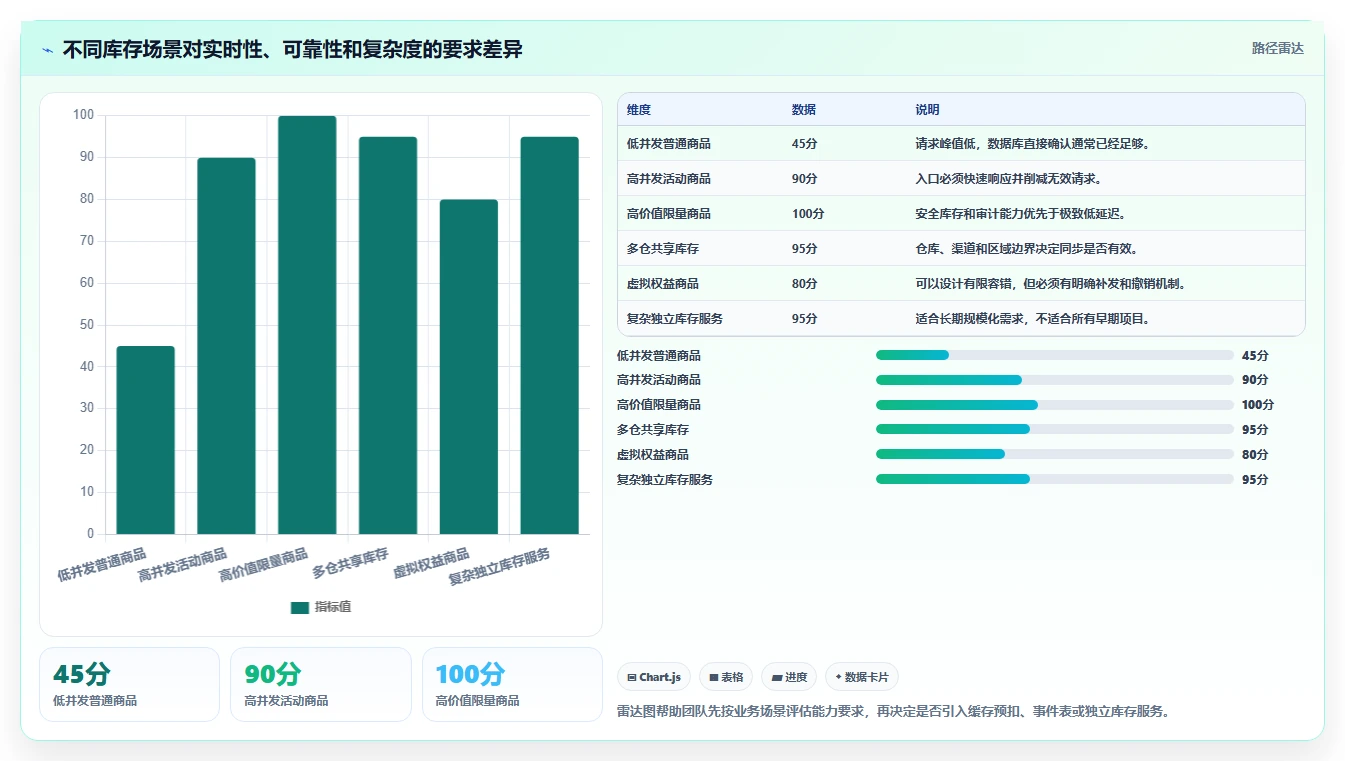Click the 多仓共享库存 progress bar
Screen dimensions: 1345x761
coord(1055,429)
